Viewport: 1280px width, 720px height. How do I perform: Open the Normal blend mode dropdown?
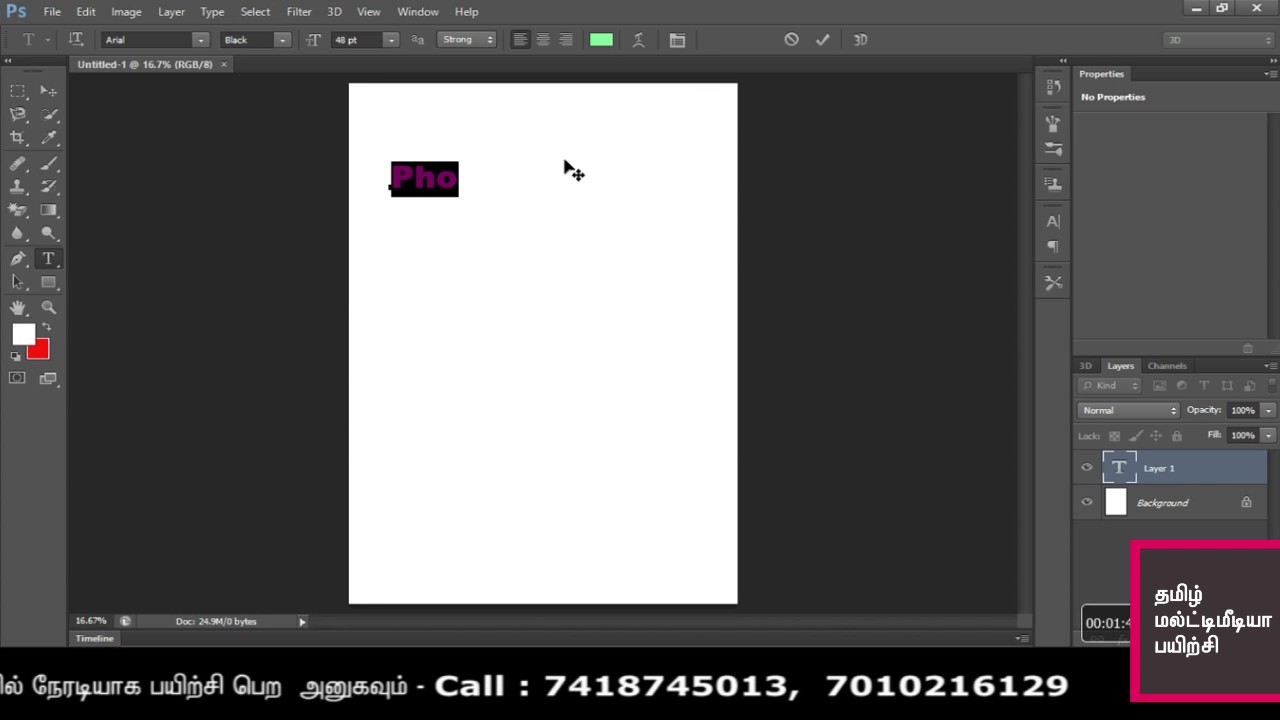(1129, 410)
